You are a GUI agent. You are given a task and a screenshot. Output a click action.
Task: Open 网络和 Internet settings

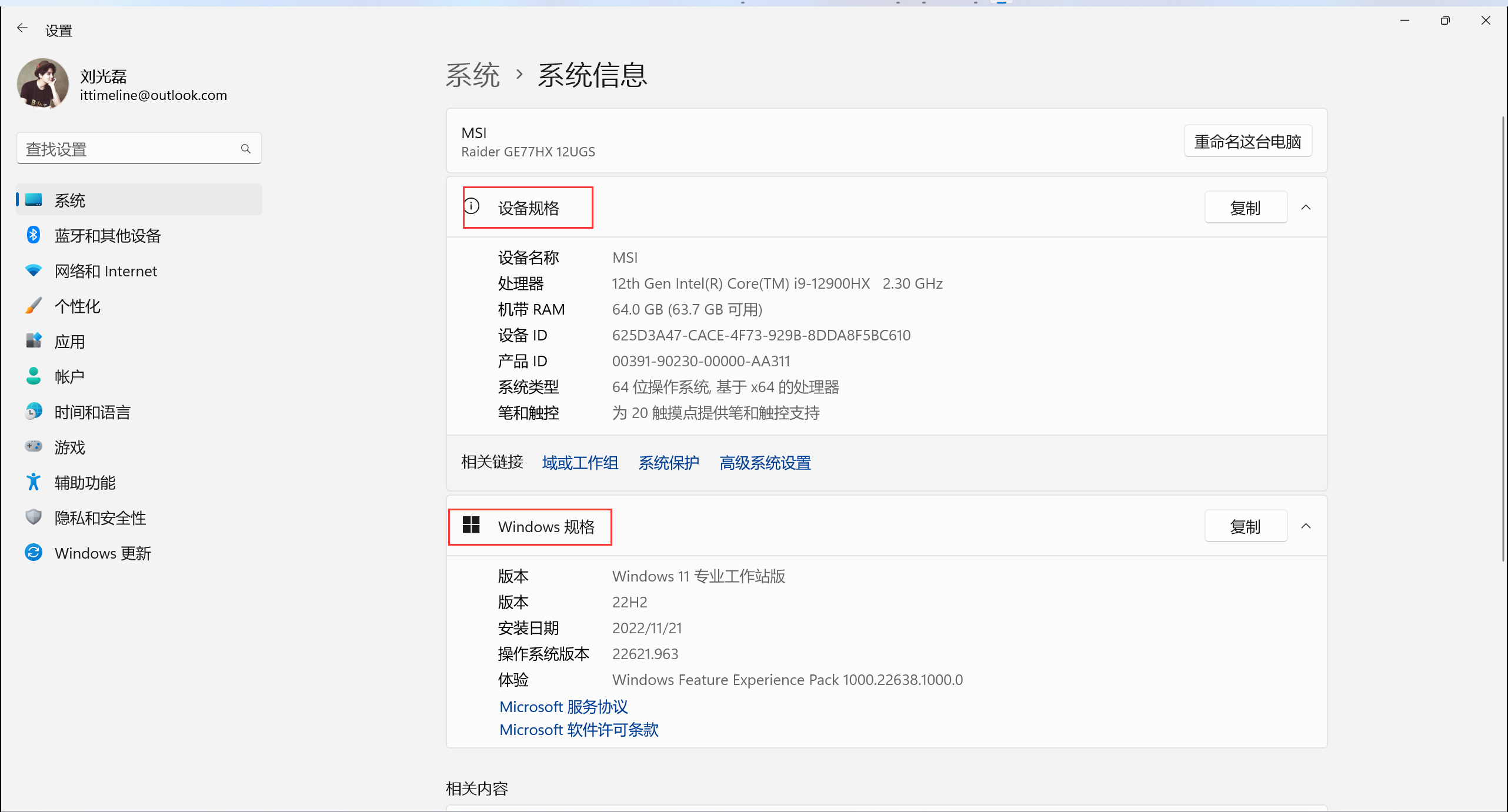click(139, 270)
